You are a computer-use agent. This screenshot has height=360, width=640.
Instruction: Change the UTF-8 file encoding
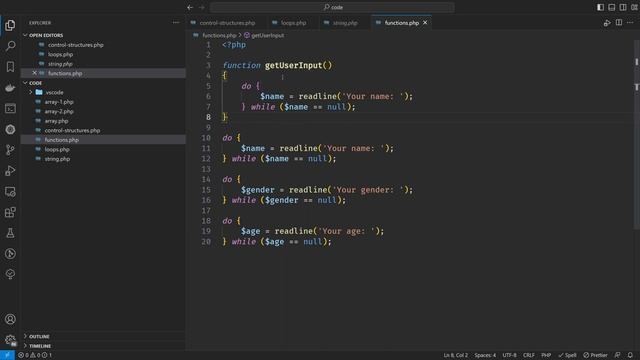pyautogui.click(x=509, y=355)
